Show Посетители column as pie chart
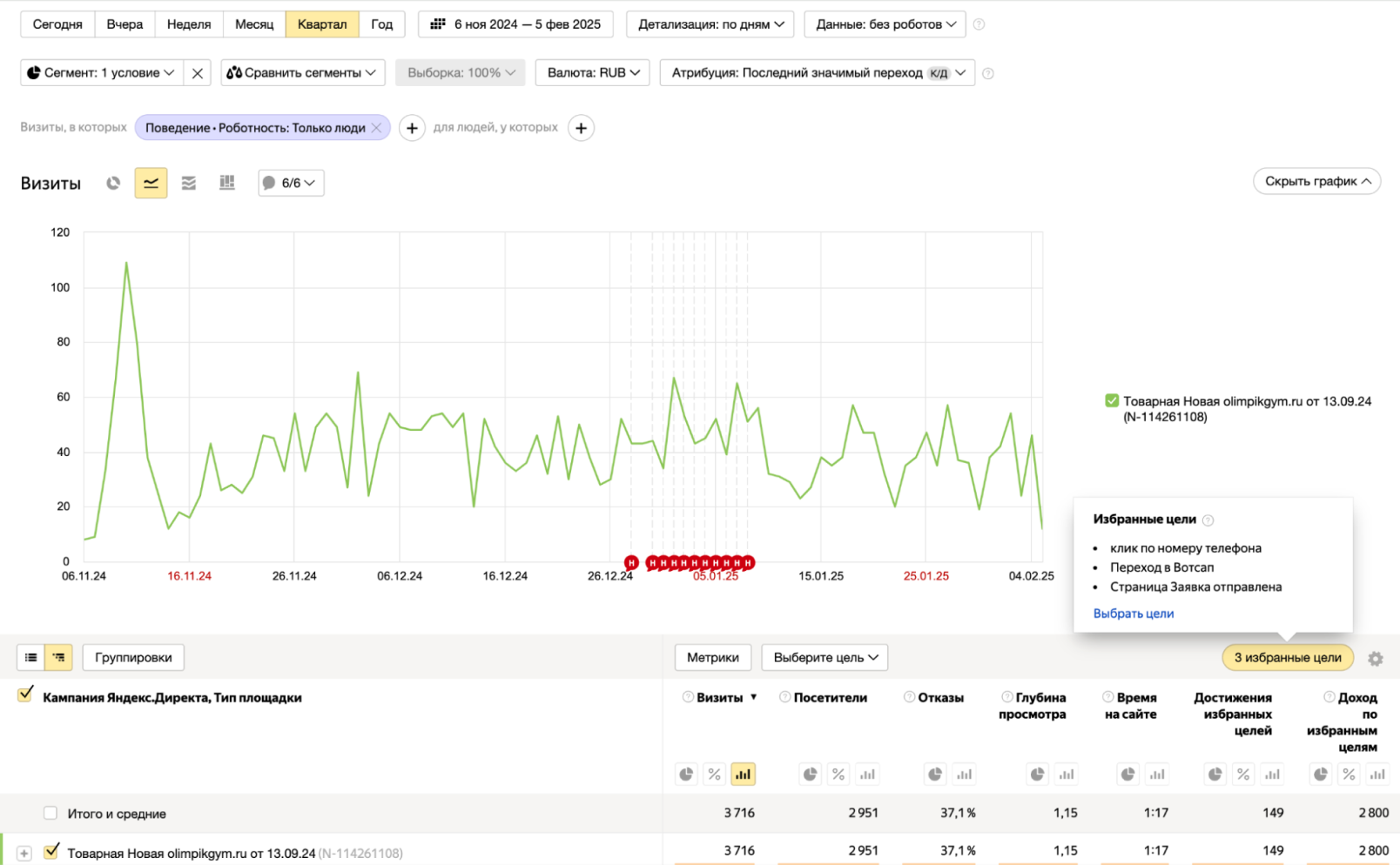This screenshot has height=865, width=1400. click(810, 774)
